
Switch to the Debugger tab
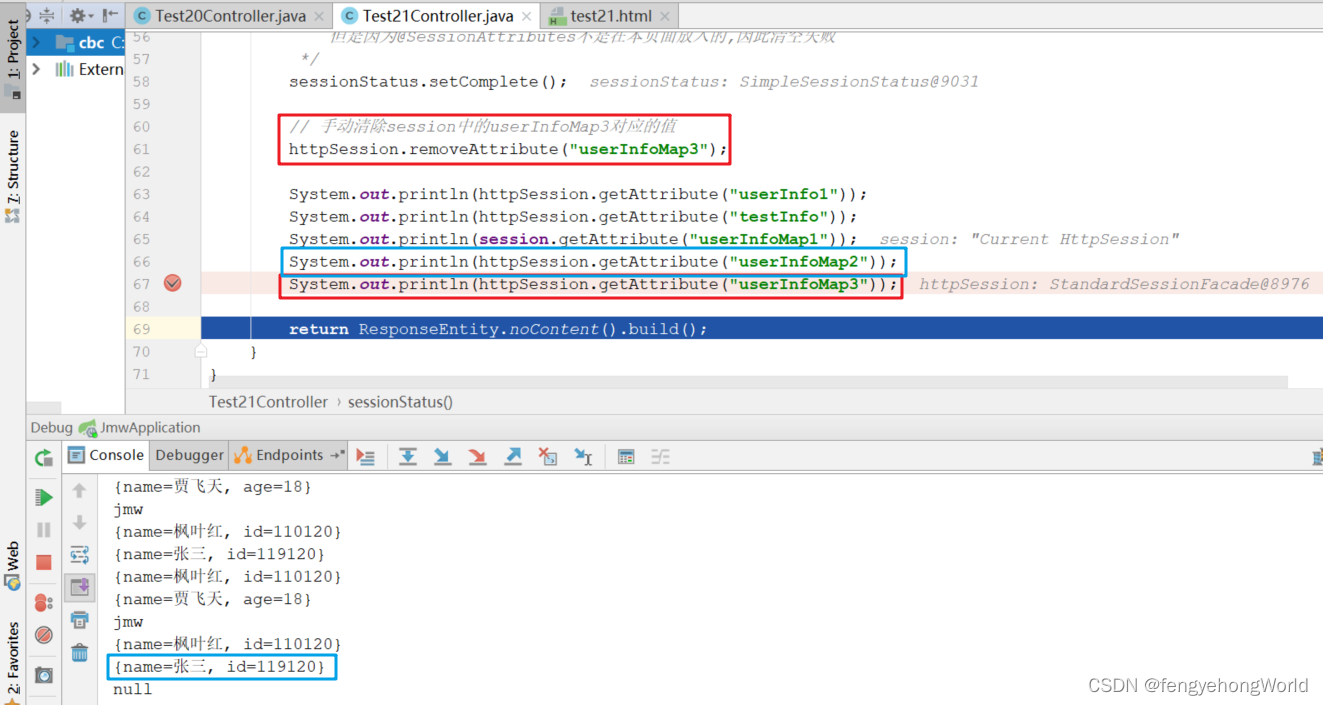coord(188,454)
